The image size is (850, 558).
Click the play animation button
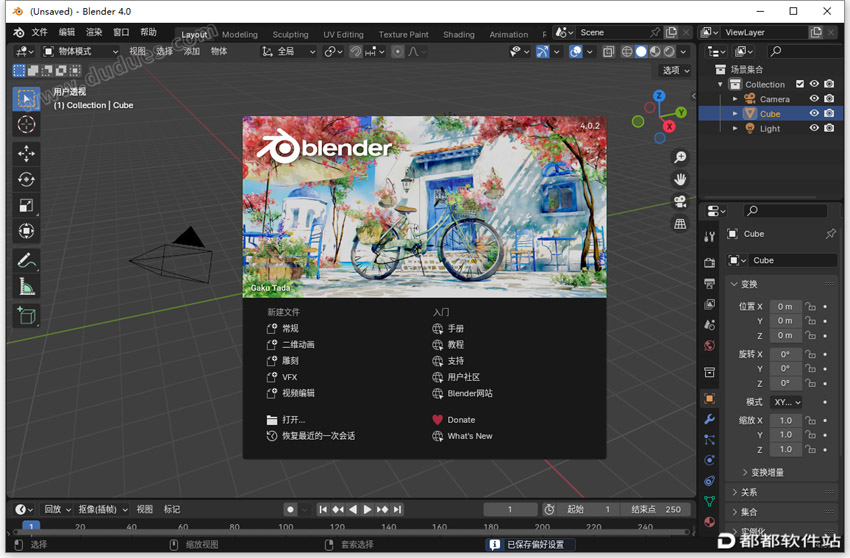367,509
